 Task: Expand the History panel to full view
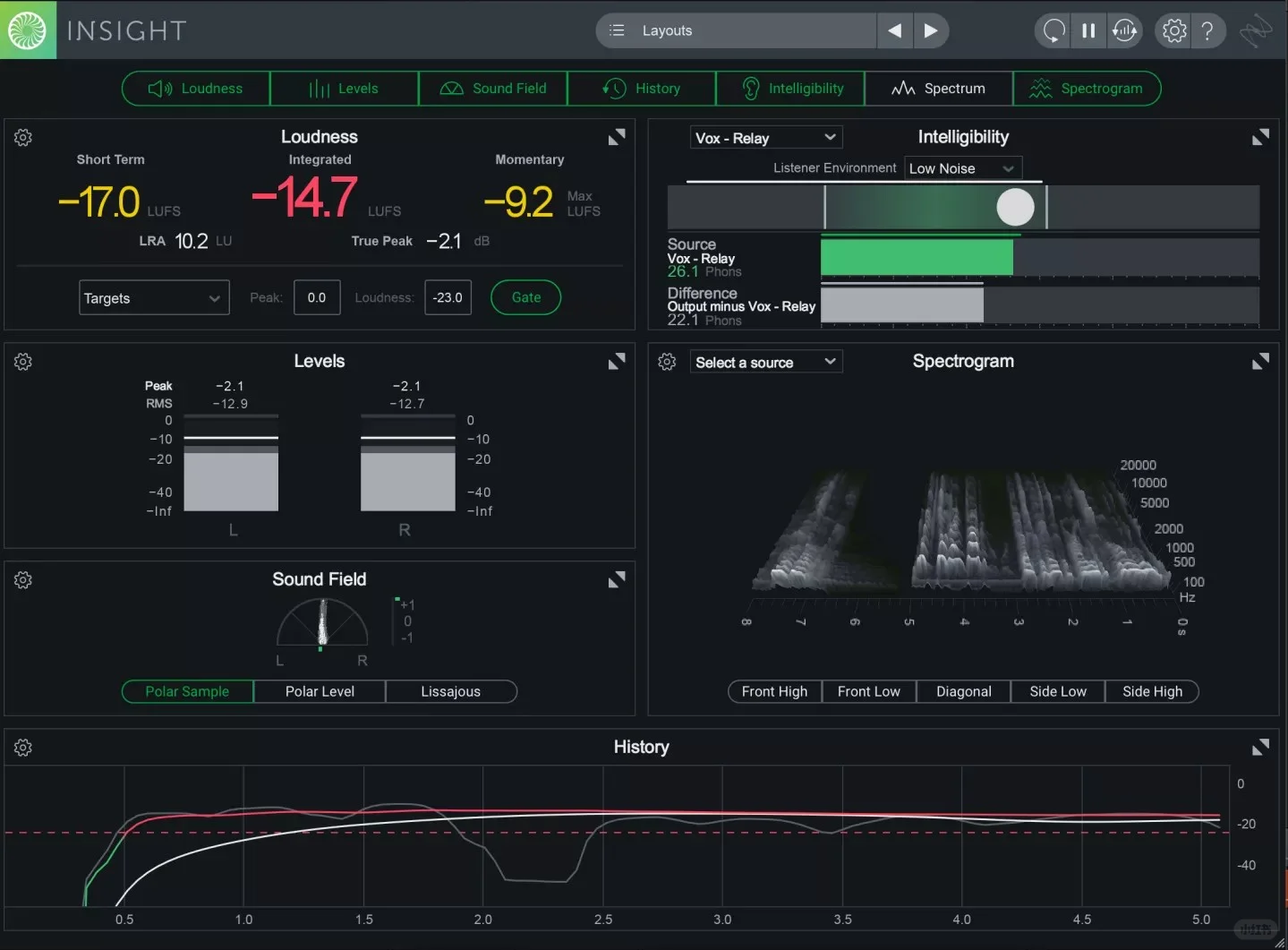(1260, 747)
